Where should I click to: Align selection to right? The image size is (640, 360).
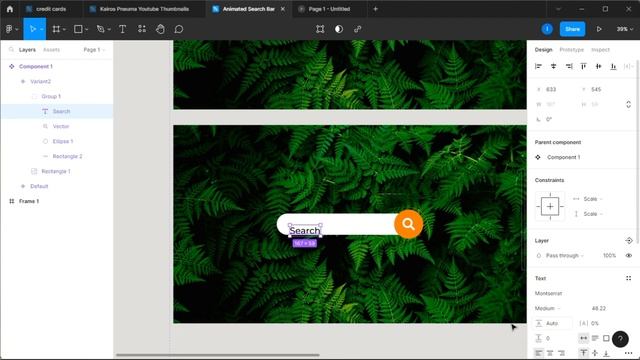point(569,66)
